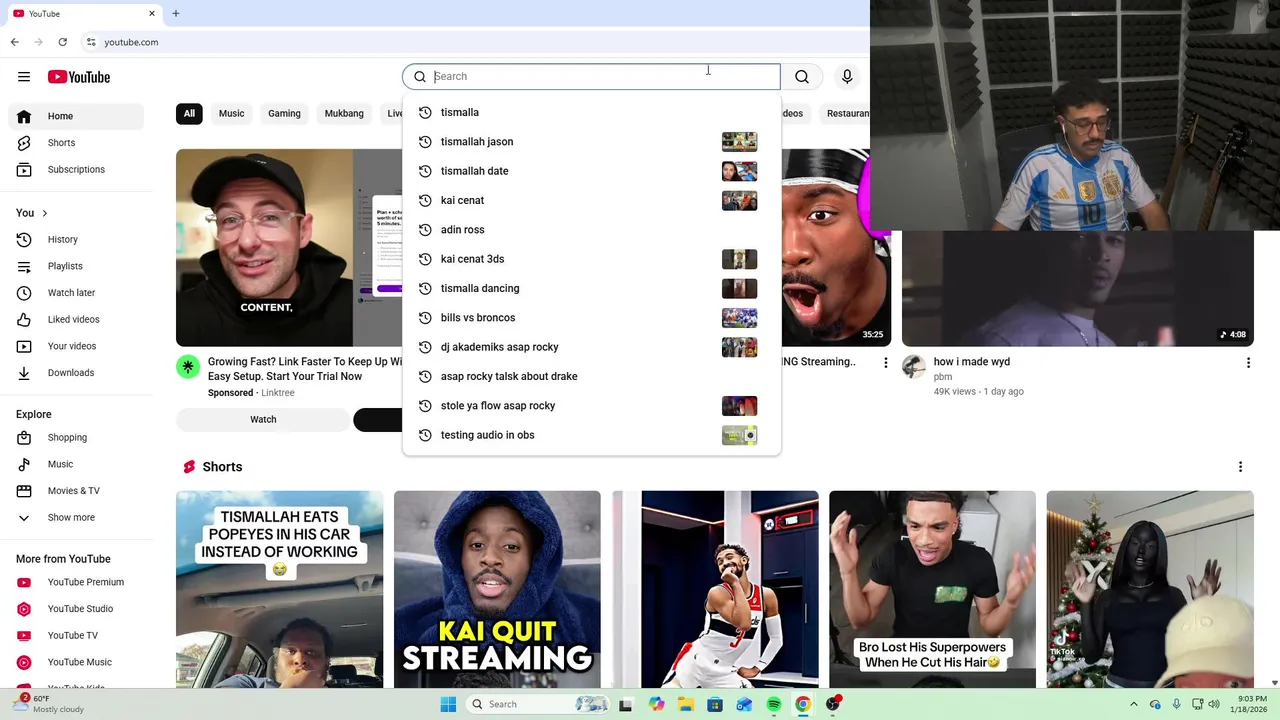Image resolution: width=1280 pixels, height=720 pixels.
Task: Choose 'adin ross' search suggestion
Action: tap(591, 230)
